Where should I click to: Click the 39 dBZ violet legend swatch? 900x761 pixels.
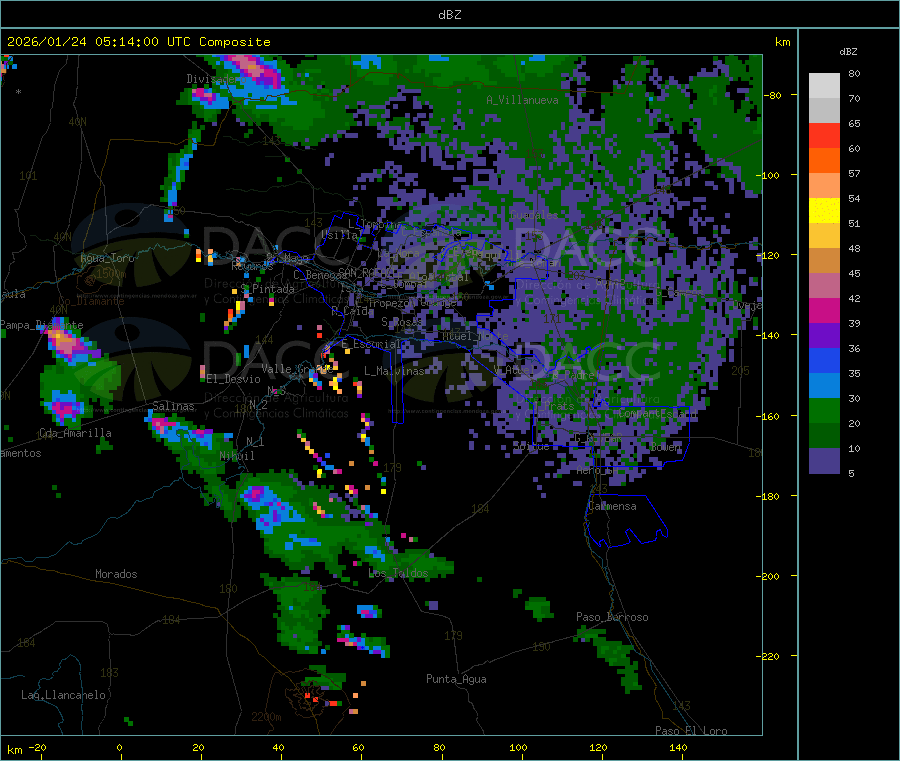pyautogui.click(x=824, y=336)
